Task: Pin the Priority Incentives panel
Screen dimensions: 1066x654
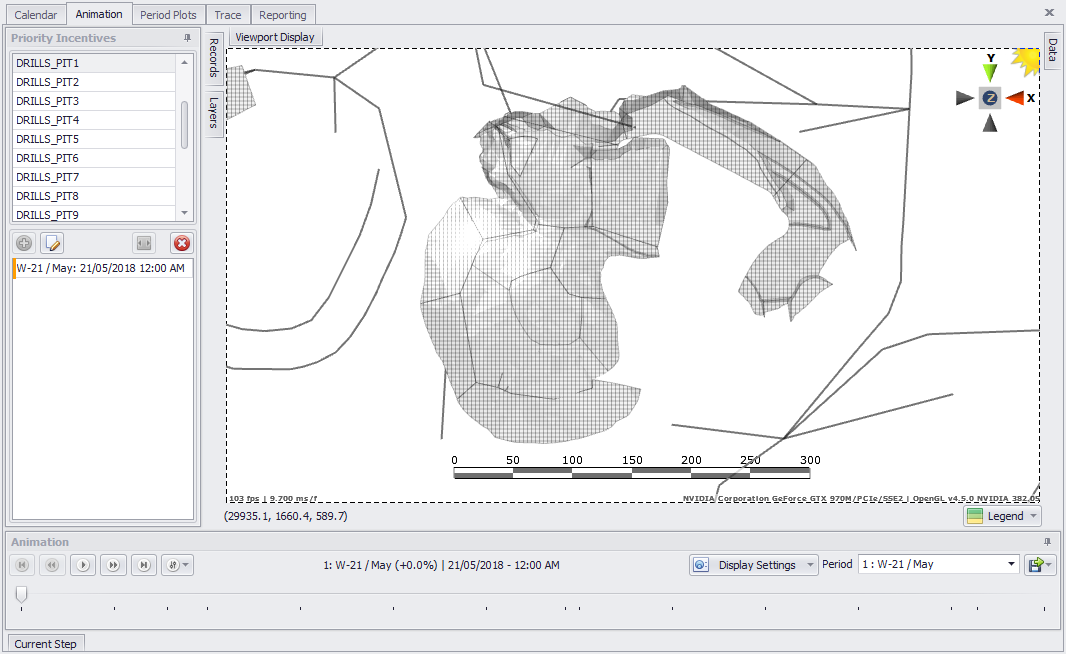Action: pos(187,38)
